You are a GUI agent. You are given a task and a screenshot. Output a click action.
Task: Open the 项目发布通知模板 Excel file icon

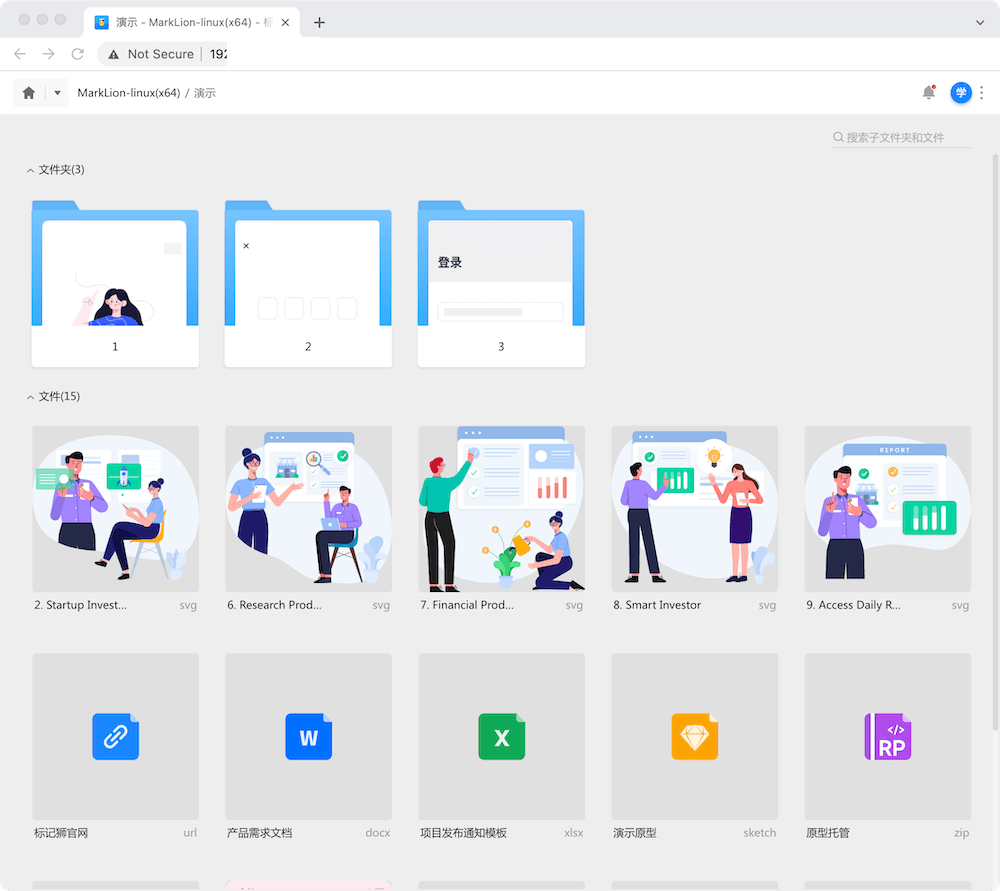501,737
